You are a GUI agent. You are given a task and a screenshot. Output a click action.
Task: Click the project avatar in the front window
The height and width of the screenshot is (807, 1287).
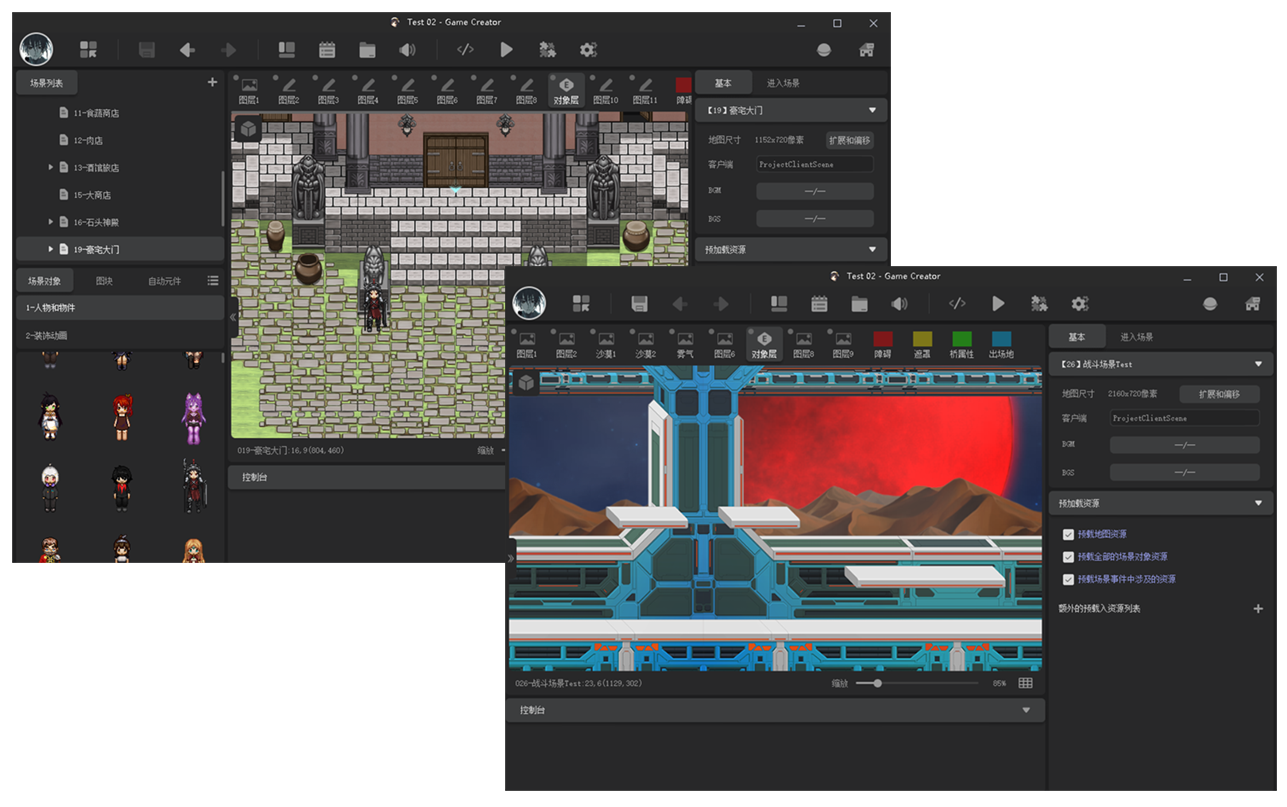[529, 303]
